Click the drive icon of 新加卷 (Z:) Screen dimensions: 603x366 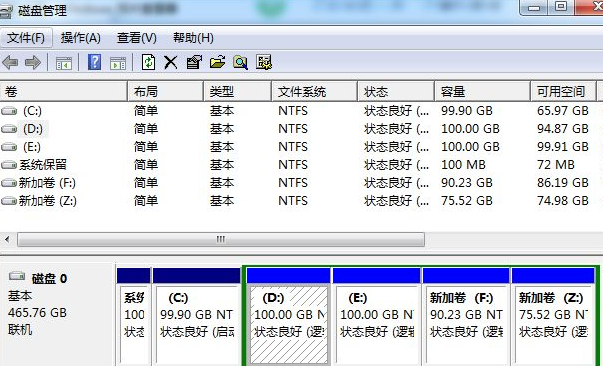(9, 201)
